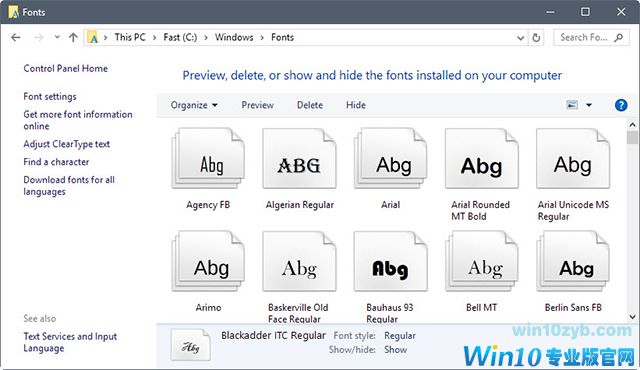
Task: Select the Baskerville Old Face Regular icon
Action: tap(300, 261)
